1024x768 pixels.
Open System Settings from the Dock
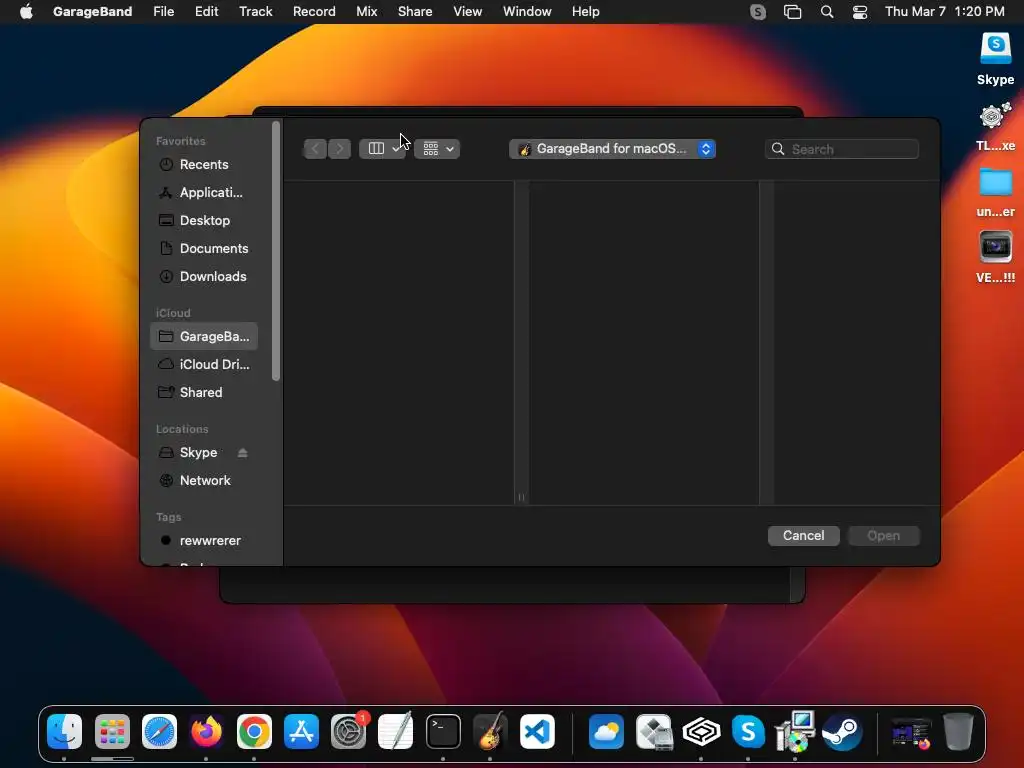(349, 731)
